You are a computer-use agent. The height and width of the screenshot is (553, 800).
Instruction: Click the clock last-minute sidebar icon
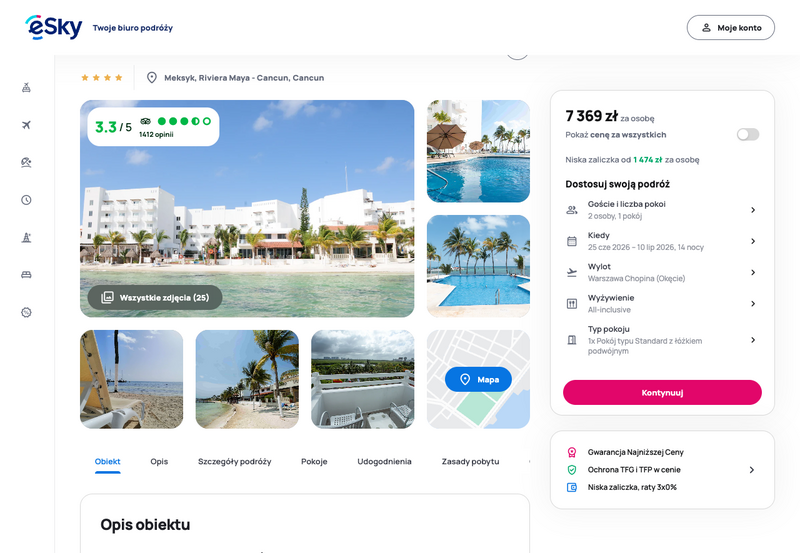click(x=27, y=200)
